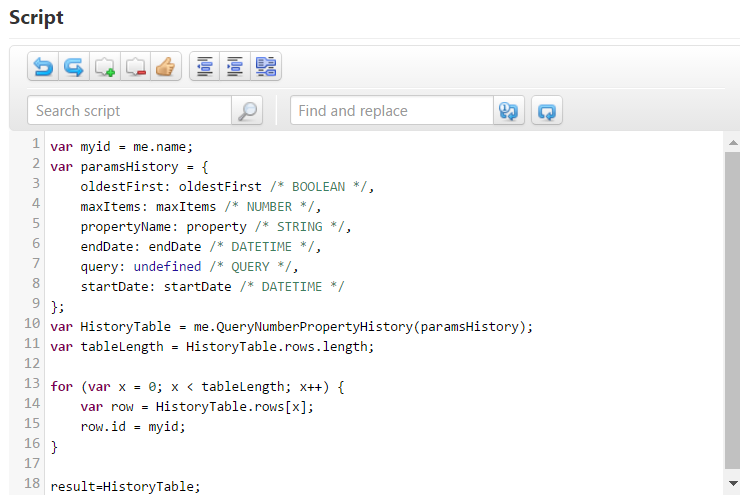The height and width of the screenshot is (500, 740).
Task: Click the replace icon beside Find and replace
Action: (x=509, y=110)
